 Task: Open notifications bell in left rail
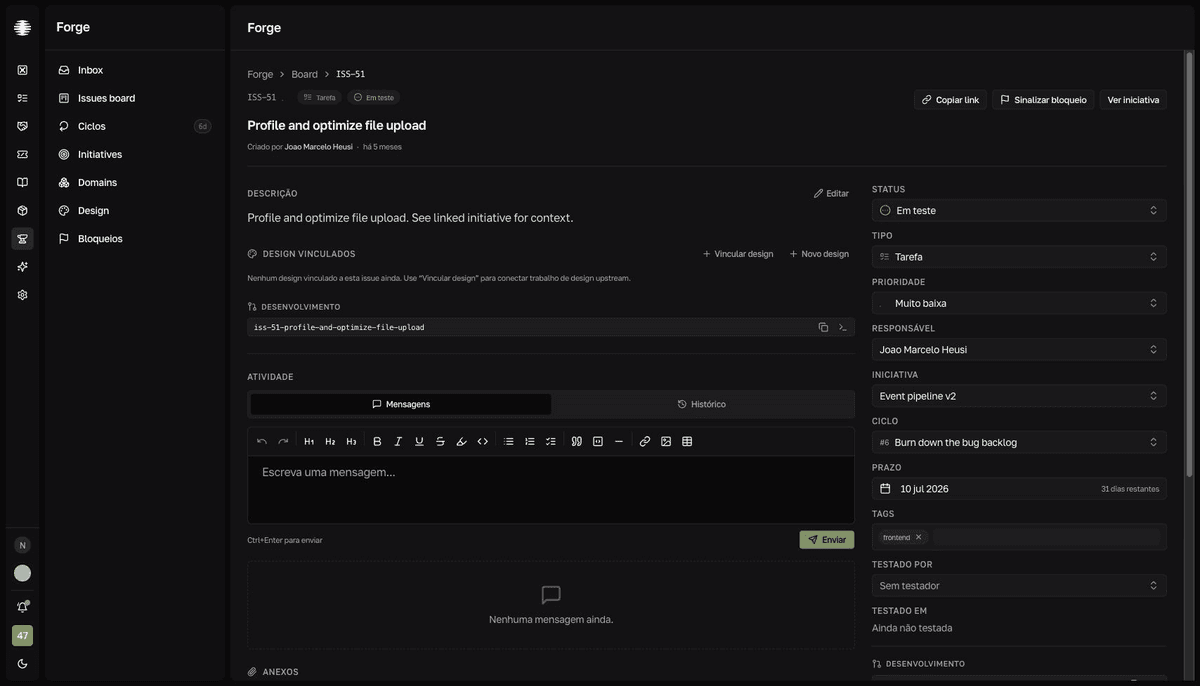(x=22, y=607)
